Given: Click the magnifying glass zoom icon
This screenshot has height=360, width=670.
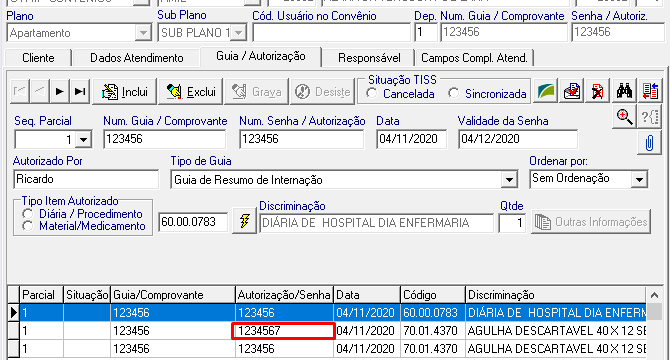Looking at the screenshot, I should click(x=624, y=117).
